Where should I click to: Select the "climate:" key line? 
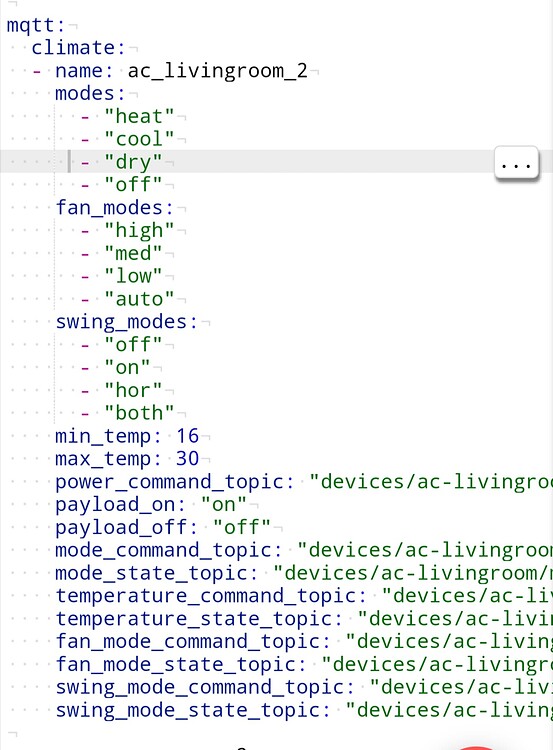click(x=78, y=48)
